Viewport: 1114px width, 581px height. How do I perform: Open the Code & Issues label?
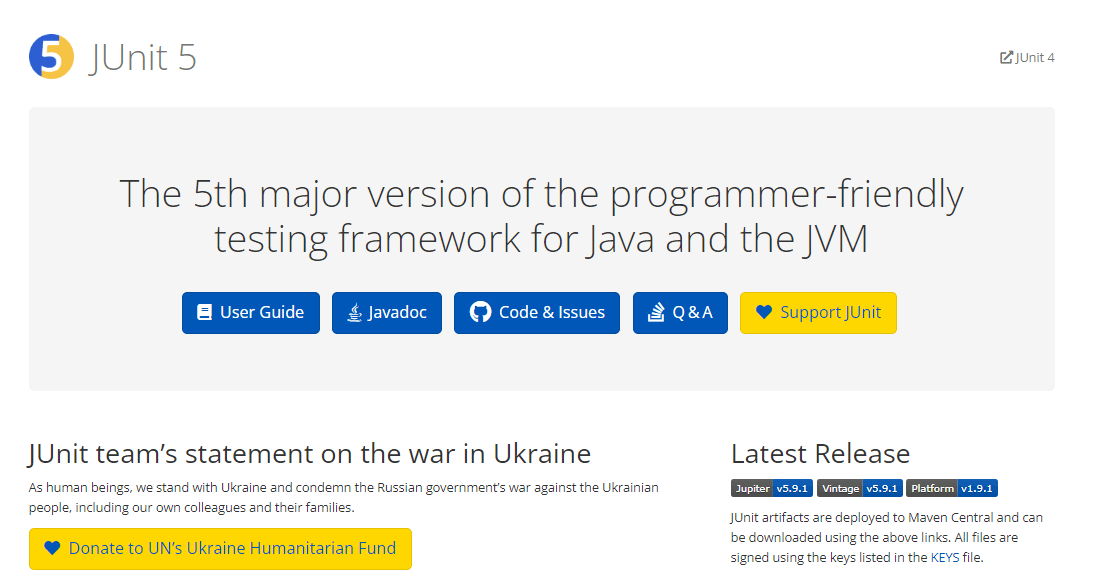(x=552, y=313)
